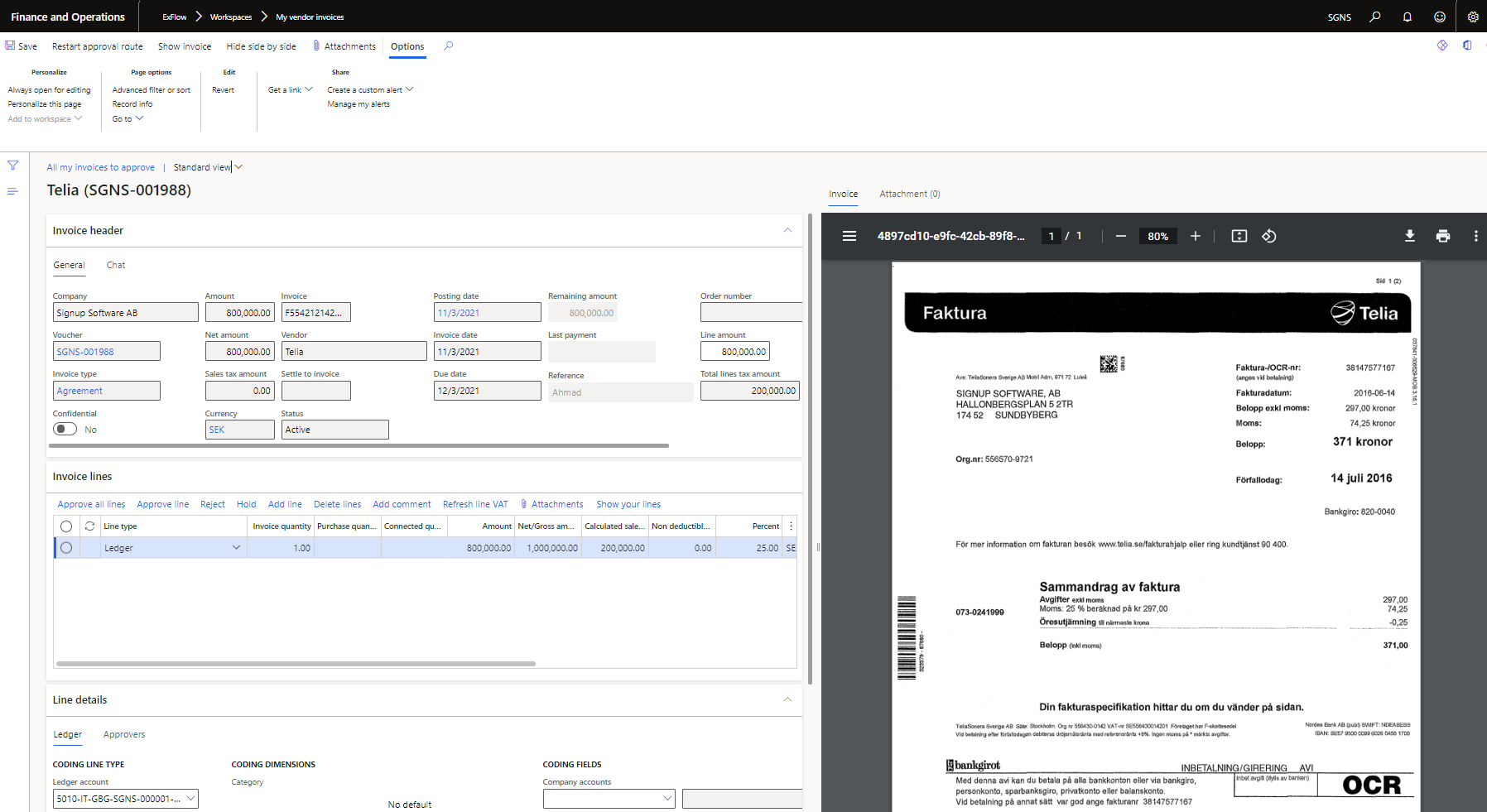Image resolution: width=1487 pixels, height=812 pixels.
Task: Click the action bar search icon
Action: [x=449, y=46]
